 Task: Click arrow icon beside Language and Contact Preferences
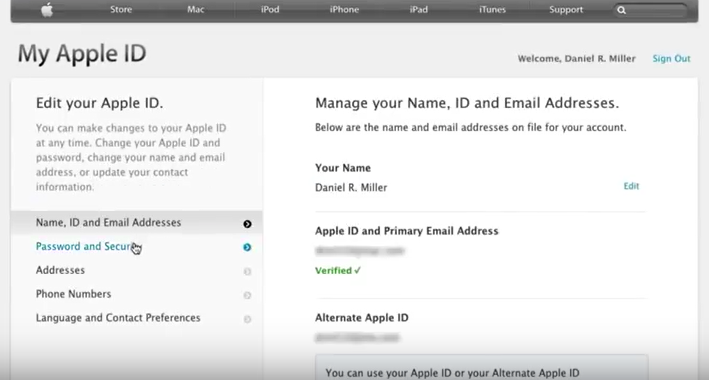[247, 319]
